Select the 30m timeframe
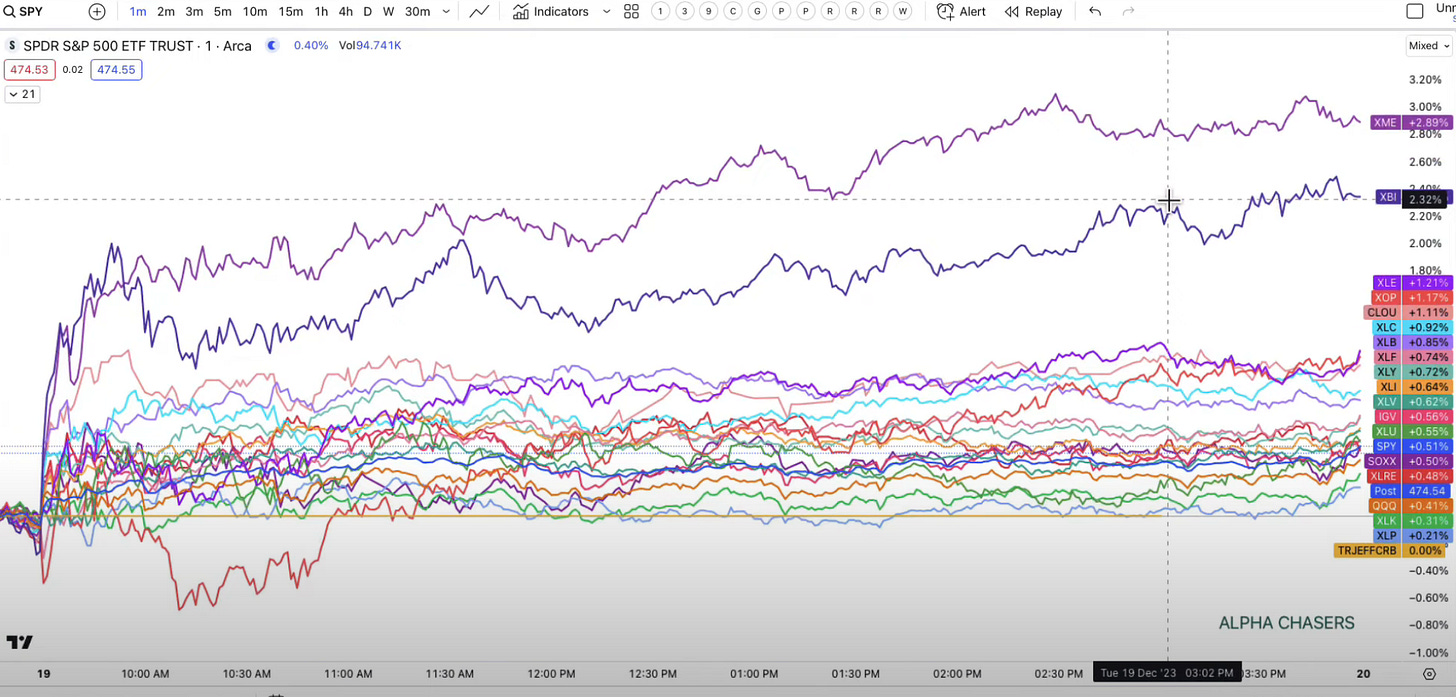Image resolution: width=1456 pixels, height=697 pixels. coord(417,12)
